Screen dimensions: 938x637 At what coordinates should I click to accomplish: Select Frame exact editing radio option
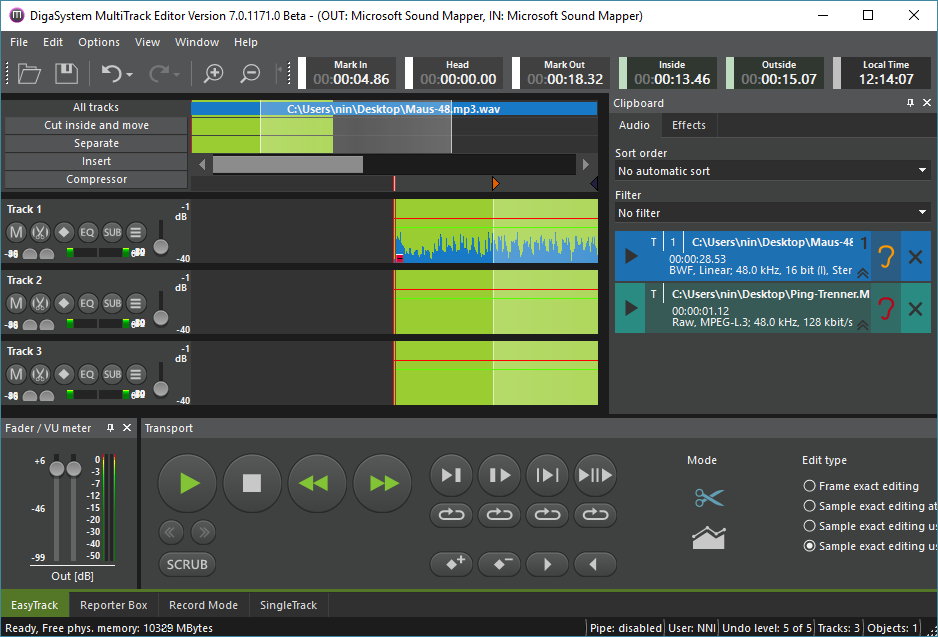click(810, 486)
